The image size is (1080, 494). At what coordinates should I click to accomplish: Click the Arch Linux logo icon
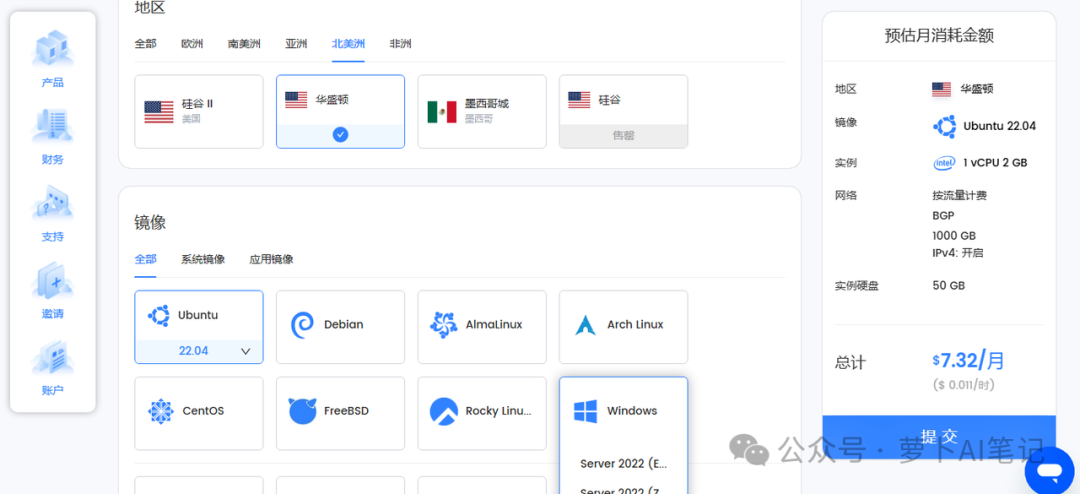point(585,325)
